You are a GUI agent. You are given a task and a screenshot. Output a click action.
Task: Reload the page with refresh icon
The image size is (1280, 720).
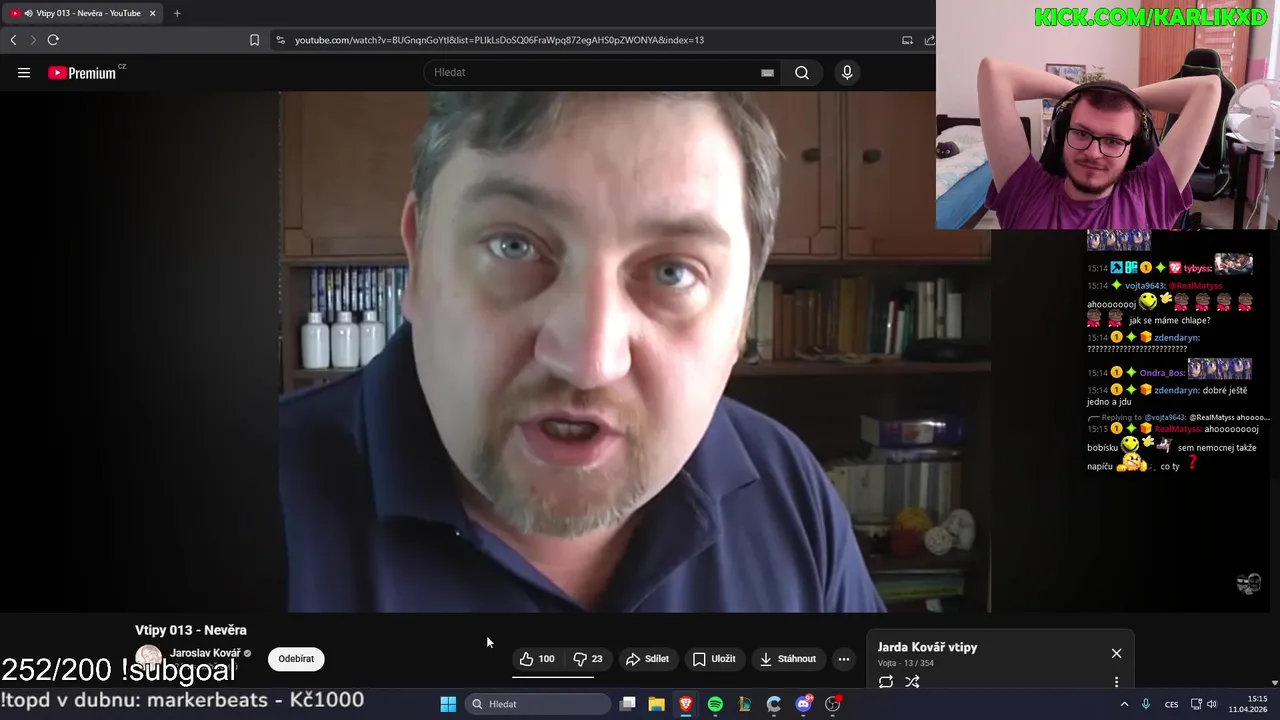(x=53, y=40)
